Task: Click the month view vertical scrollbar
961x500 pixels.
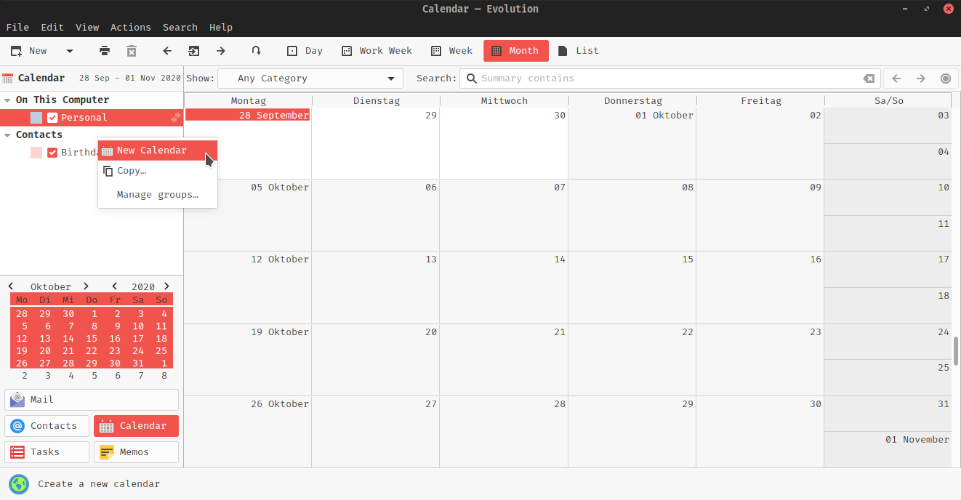Action: point(955,350)
